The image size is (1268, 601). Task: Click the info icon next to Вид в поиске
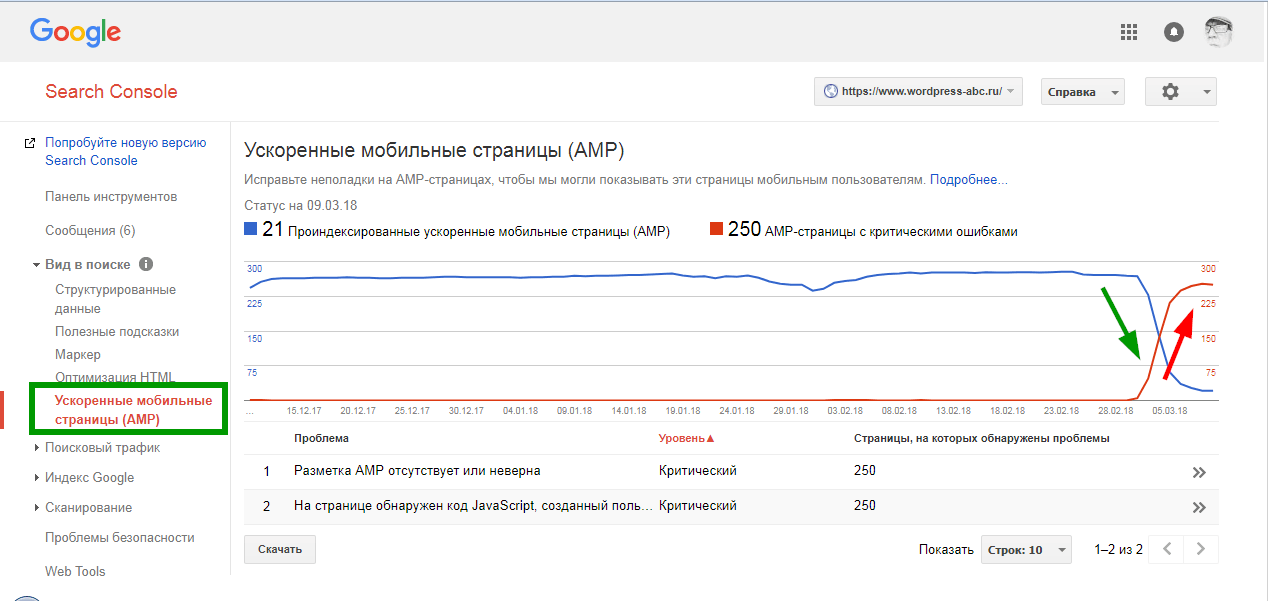(x=146, y=265)
